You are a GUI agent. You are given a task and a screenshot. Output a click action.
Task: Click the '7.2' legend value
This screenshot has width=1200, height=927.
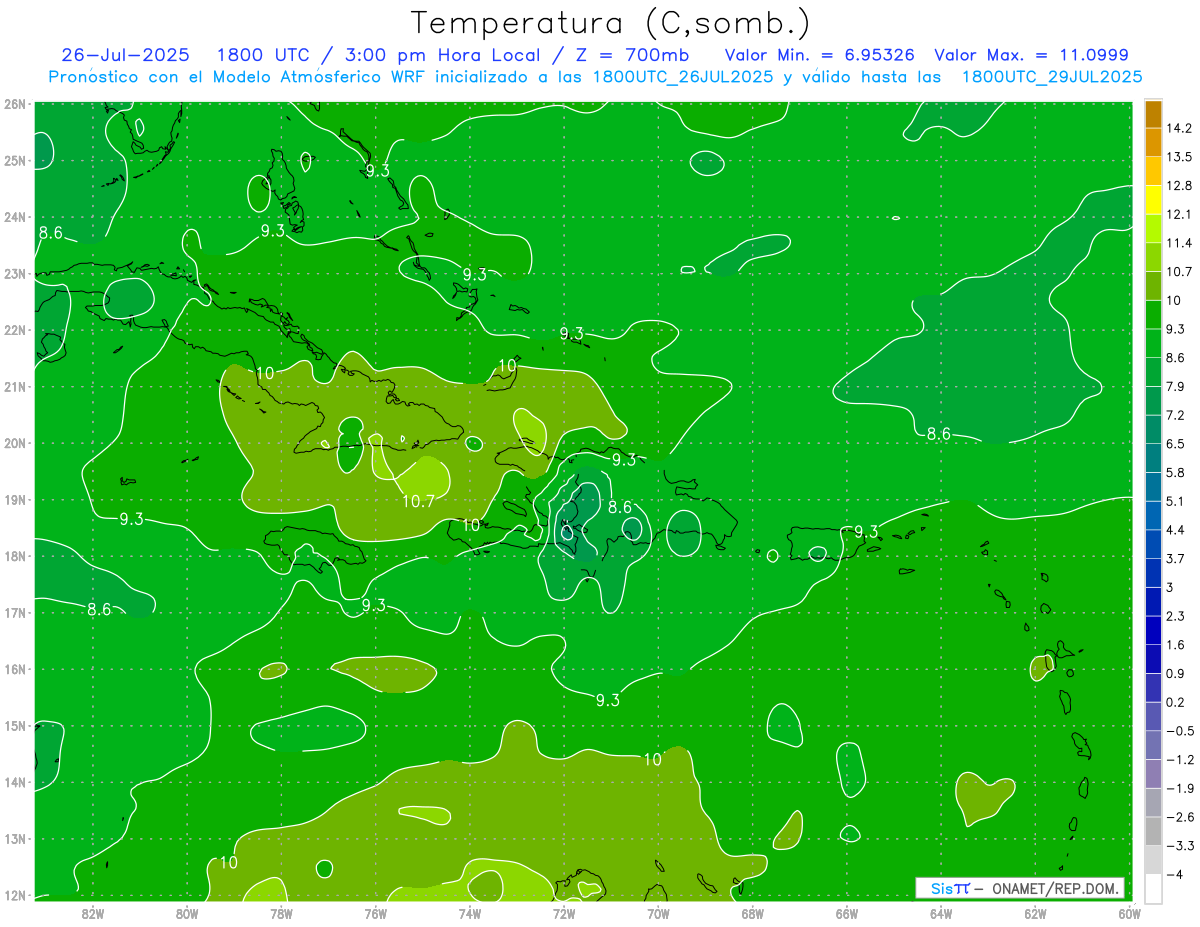1176,415
